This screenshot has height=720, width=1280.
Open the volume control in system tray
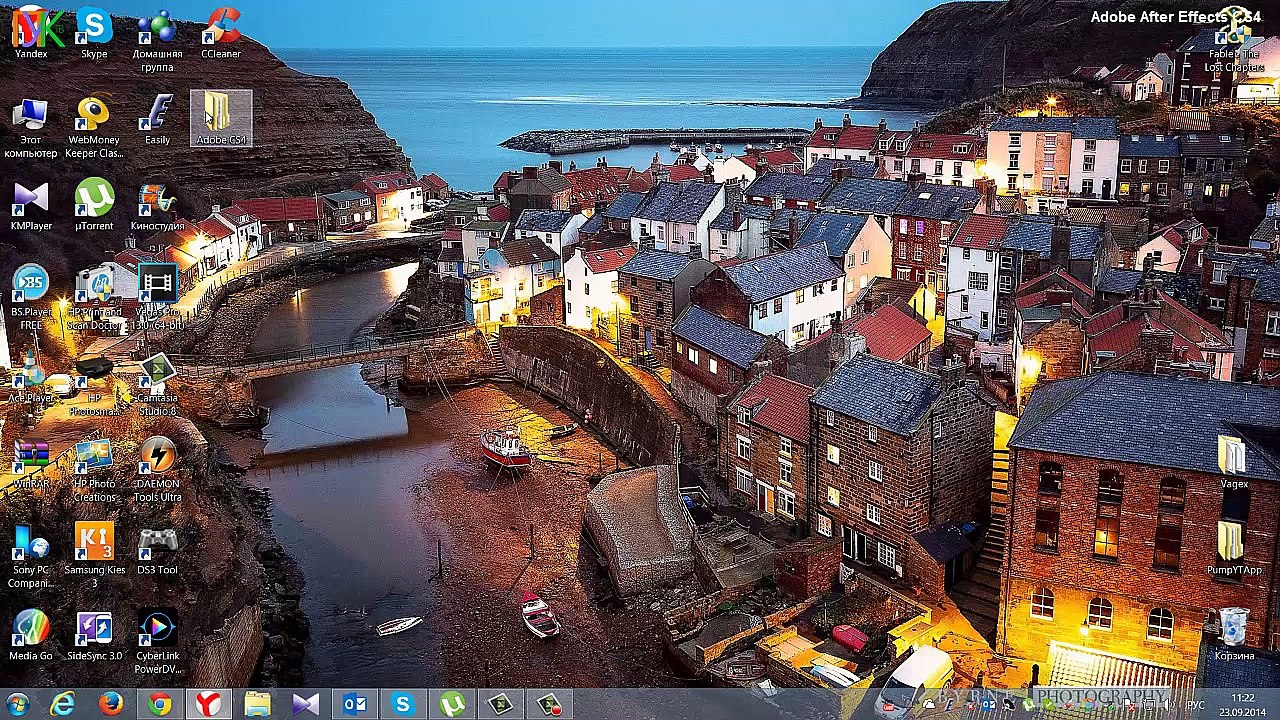click(1171, 705)
